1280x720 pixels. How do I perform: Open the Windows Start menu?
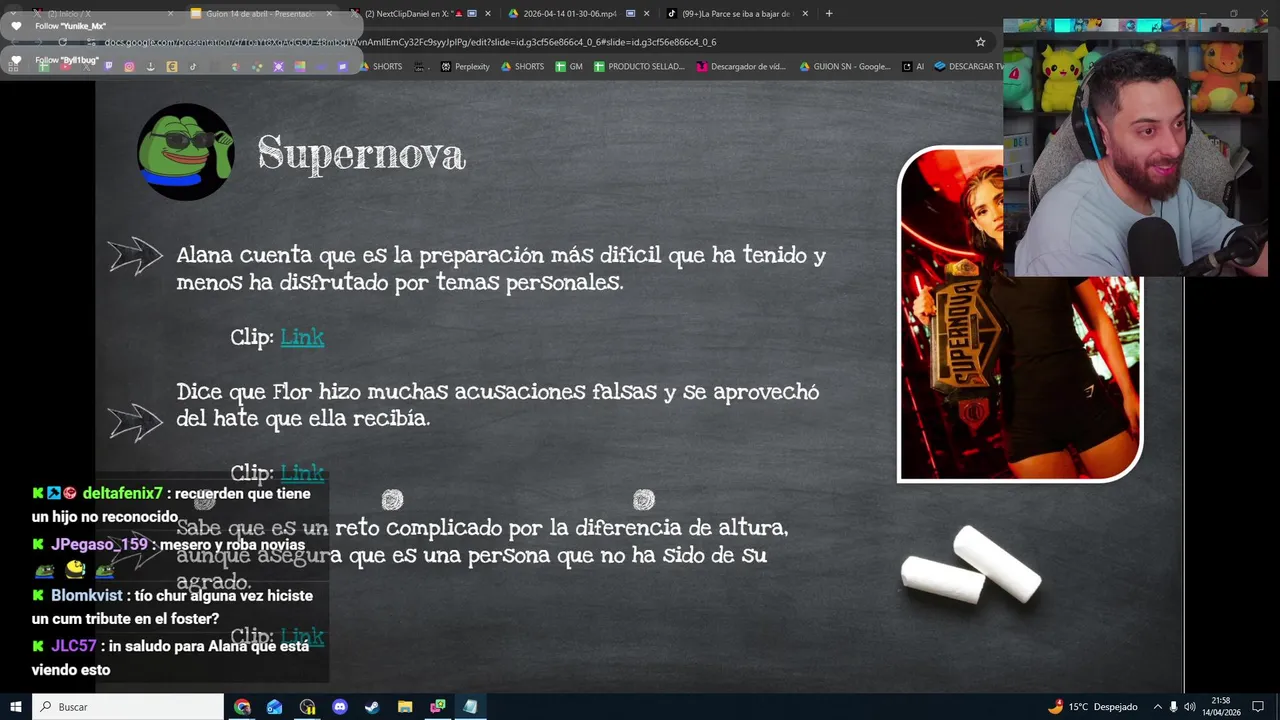[16, 707]
